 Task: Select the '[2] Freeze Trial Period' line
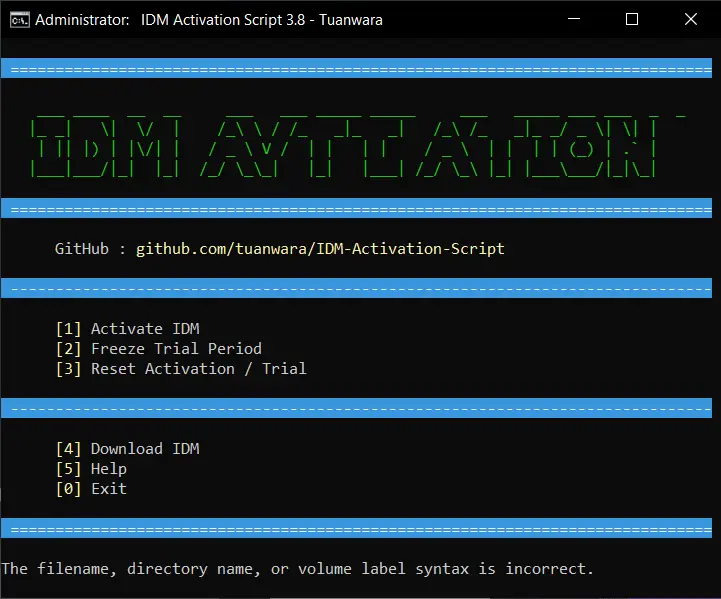coord(159,348)
